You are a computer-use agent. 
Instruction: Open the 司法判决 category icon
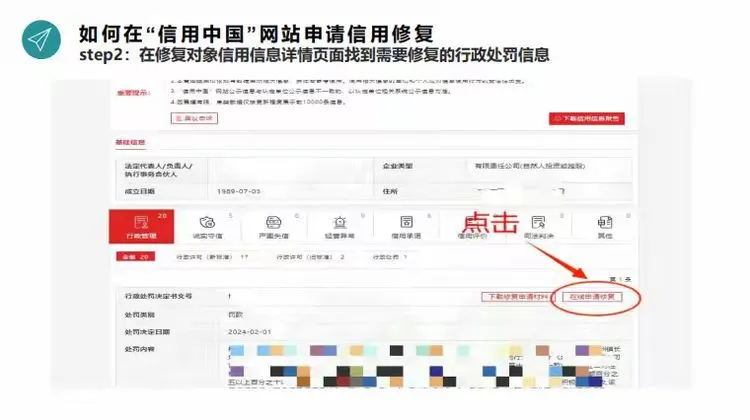pos(538,222)
